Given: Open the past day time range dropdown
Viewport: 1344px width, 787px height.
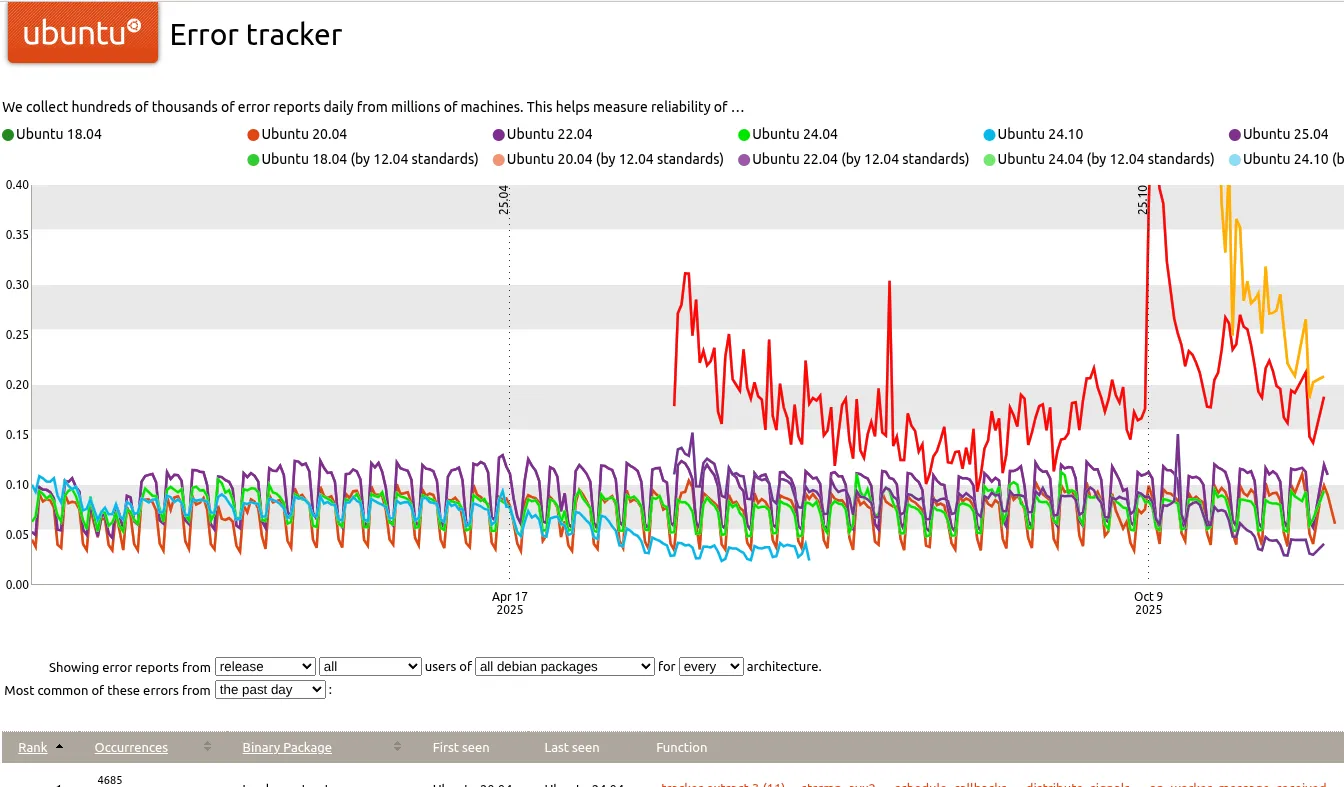Looking at the screenshot, I should [270, 689].
